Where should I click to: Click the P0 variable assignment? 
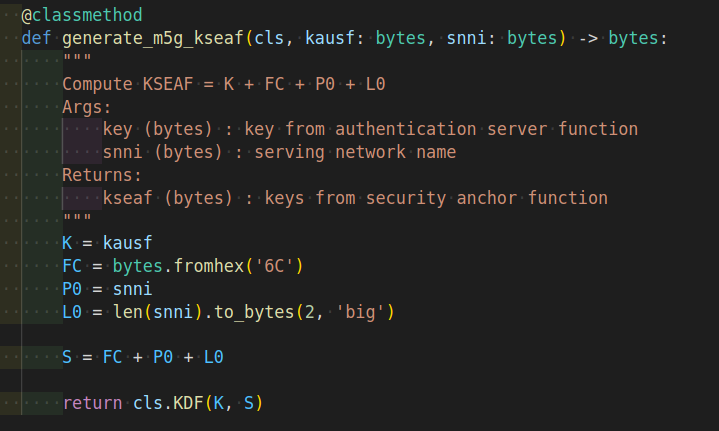(72, 289)
